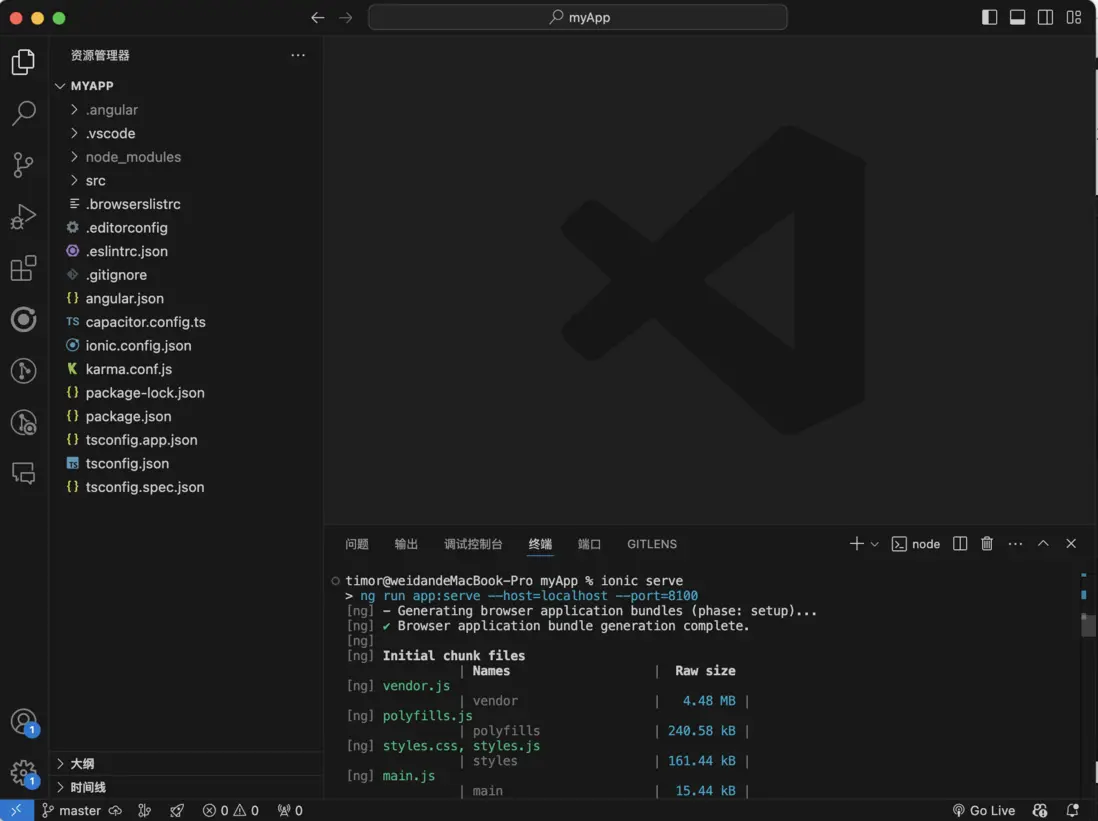Viewport: 1098px width, 821px height.
Task: Toggle the bottom panel visibility
Action: 1017,17
